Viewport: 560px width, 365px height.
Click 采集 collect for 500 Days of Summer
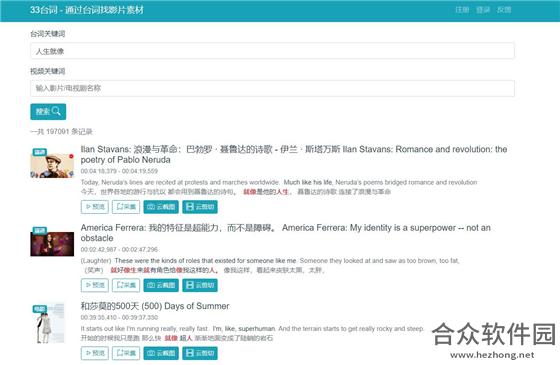coord(126,353)
